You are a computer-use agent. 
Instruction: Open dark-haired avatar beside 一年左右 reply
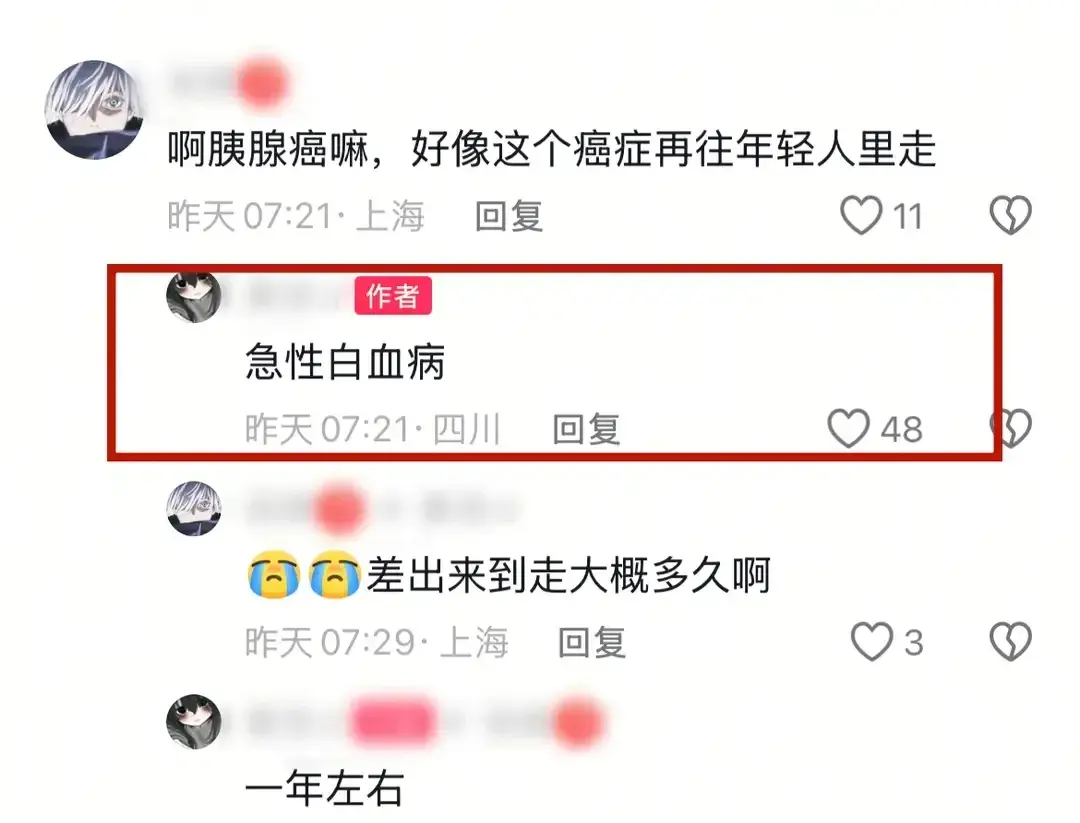[x=194, y=721]
